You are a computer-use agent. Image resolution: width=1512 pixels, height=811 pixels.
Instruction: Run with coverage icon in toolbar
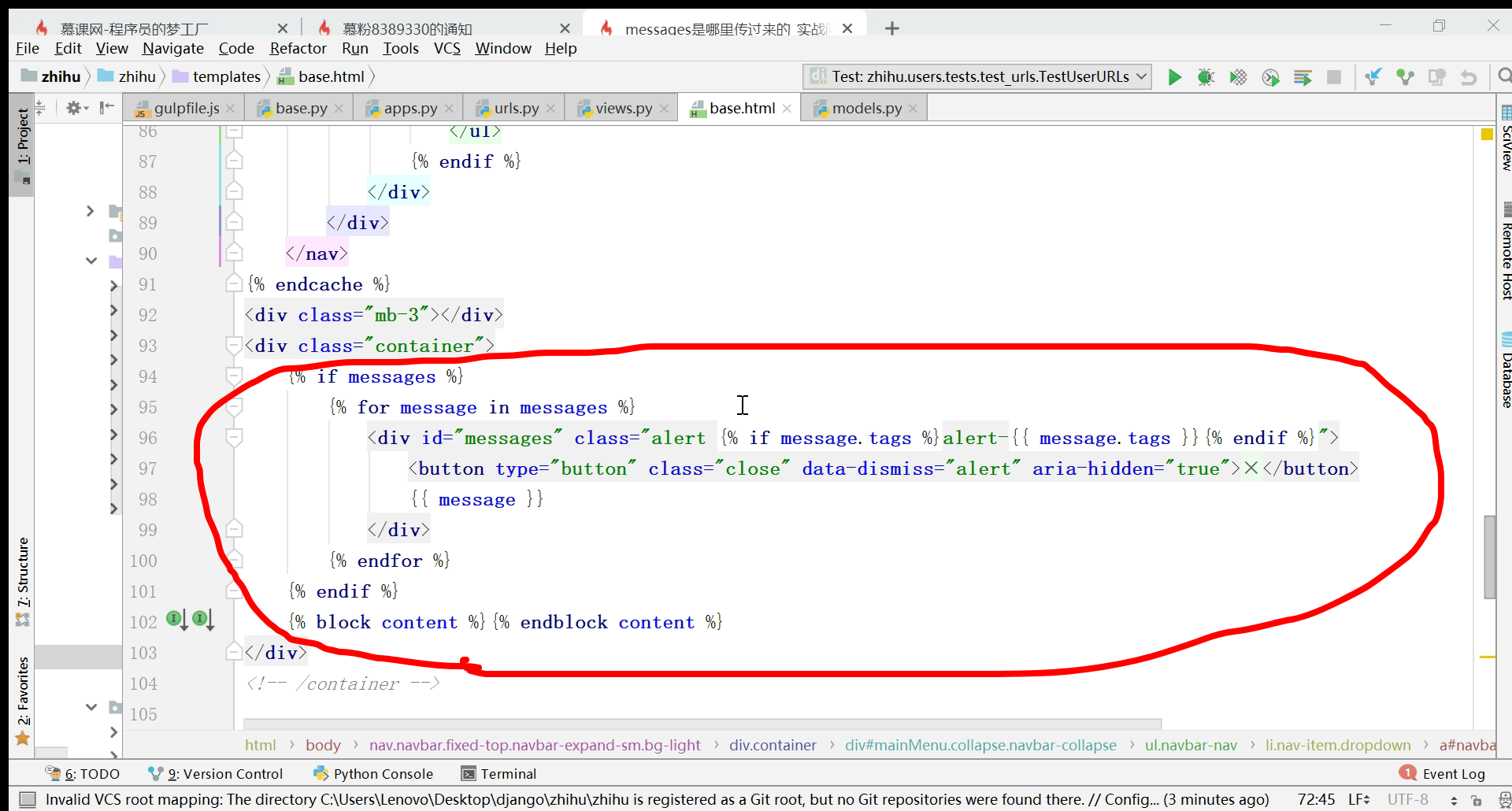[1238, 77]
